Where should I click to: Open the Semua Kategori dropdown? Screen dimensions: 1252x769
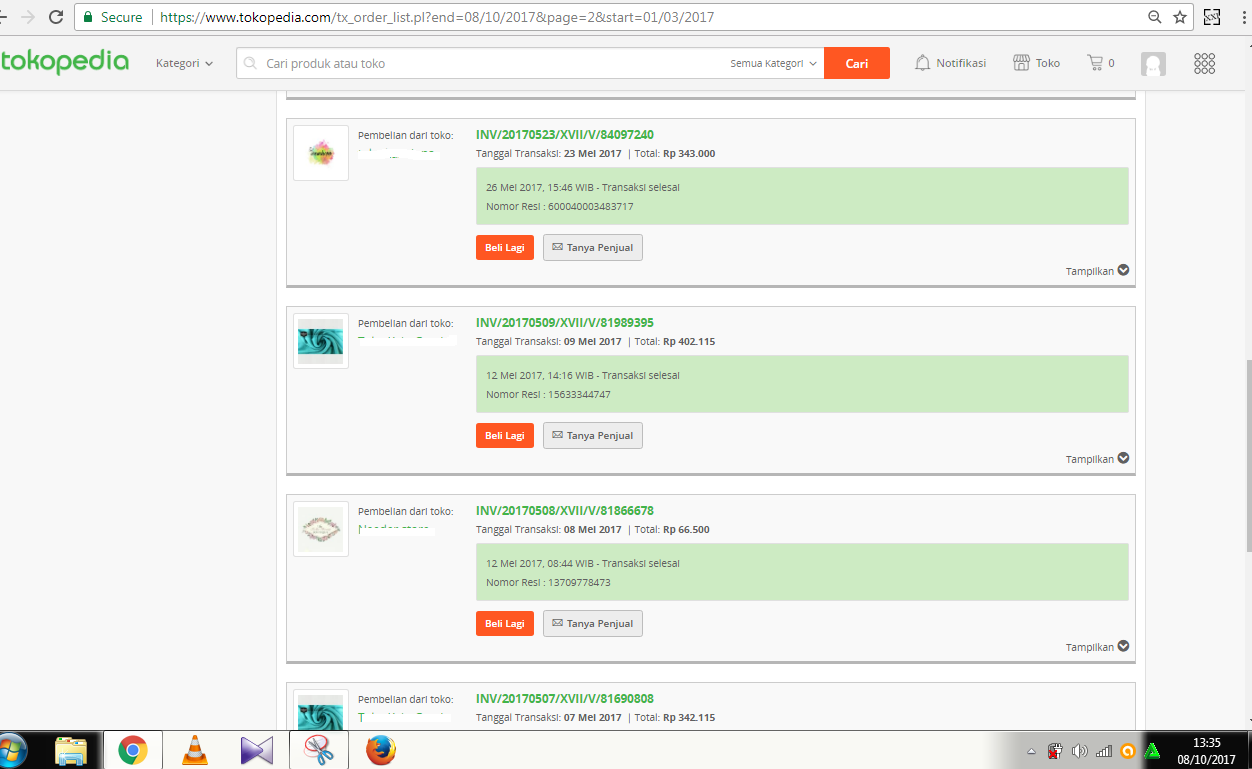pos(774,63)
